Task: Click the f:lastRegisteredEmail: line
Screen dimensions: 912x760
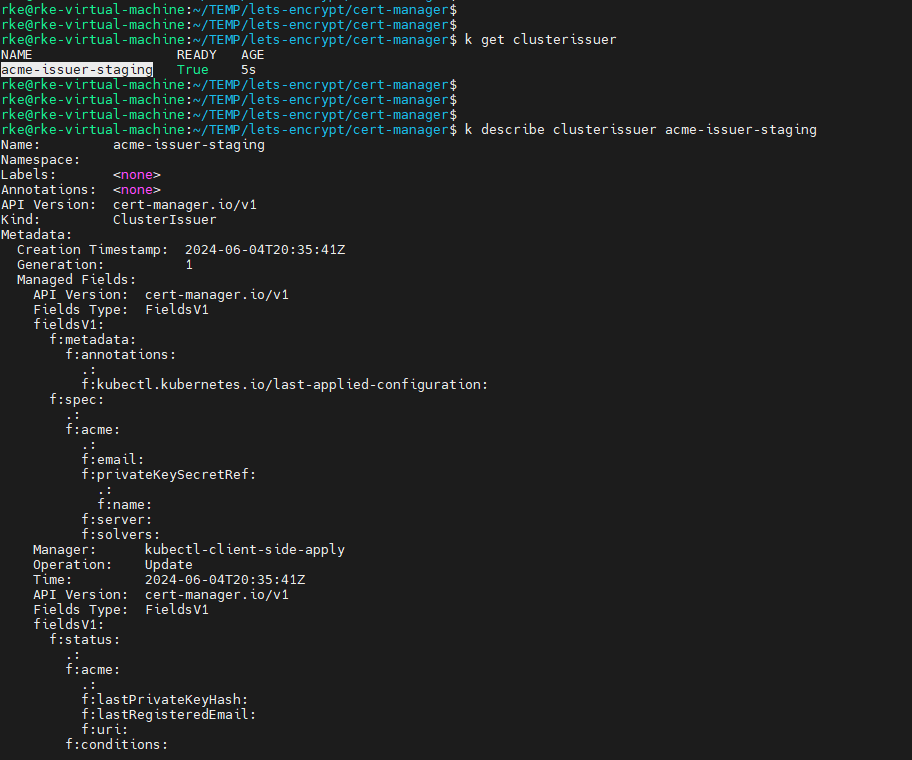Action: click(x=169, y=715)
